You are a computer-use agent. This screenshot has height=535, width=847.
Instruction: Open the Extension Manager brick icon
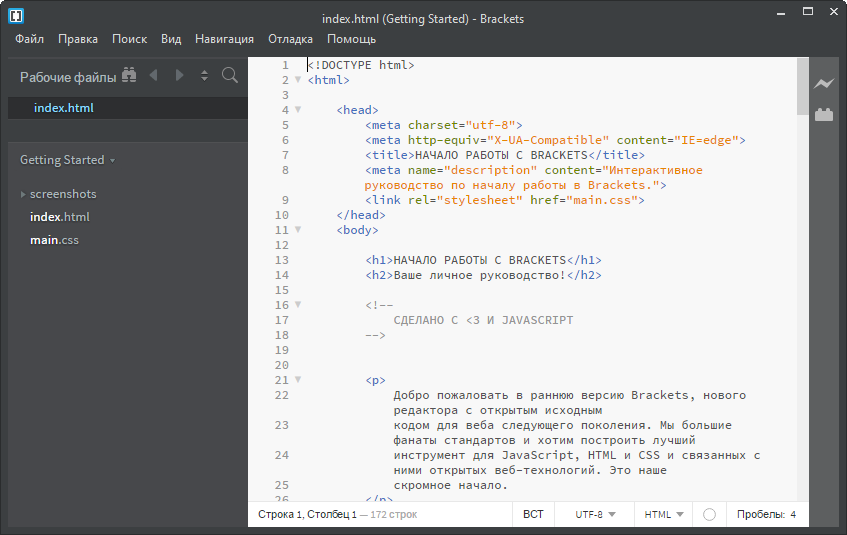824,114
